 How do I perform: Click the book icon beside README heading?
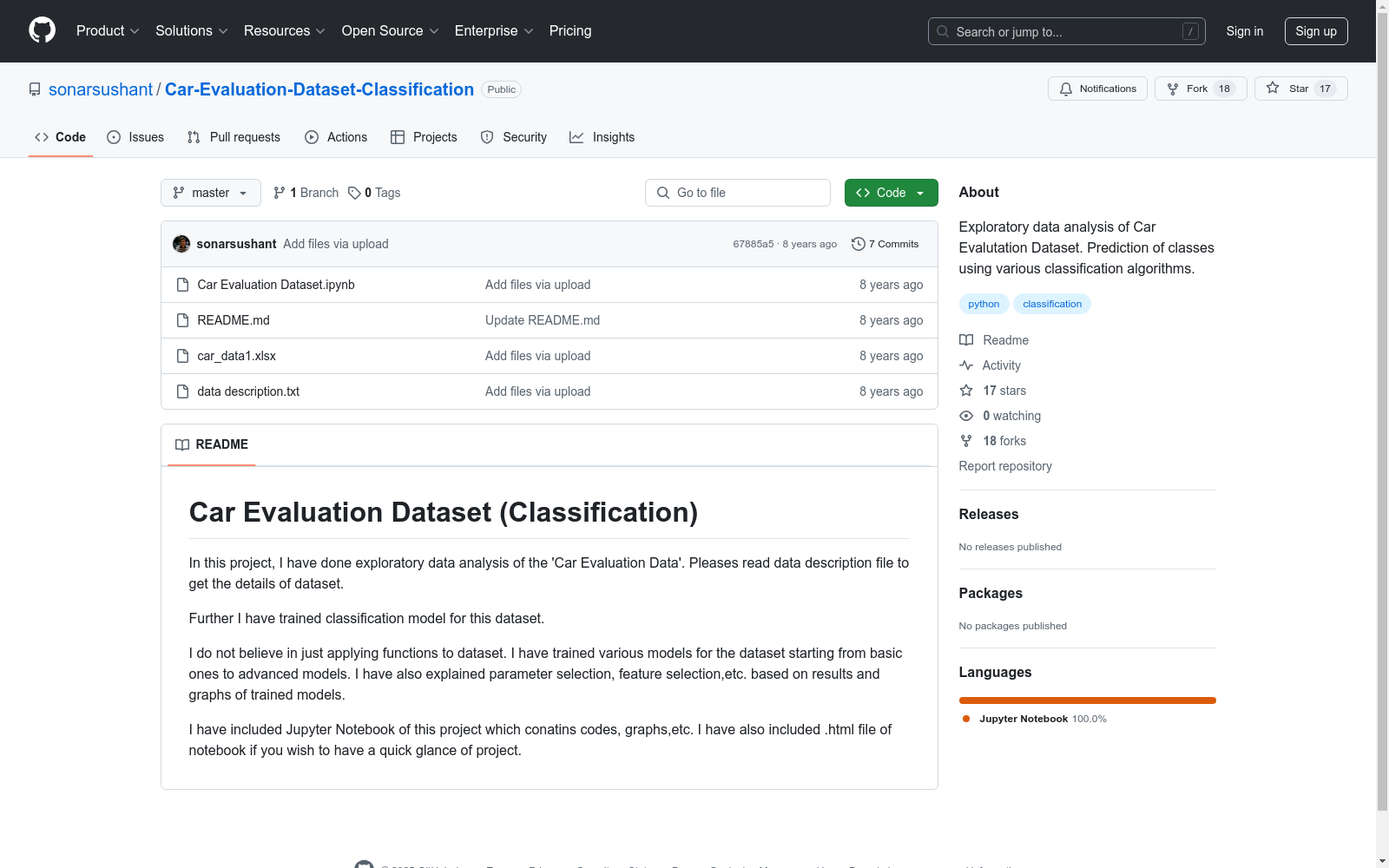[x=182, y=444]
